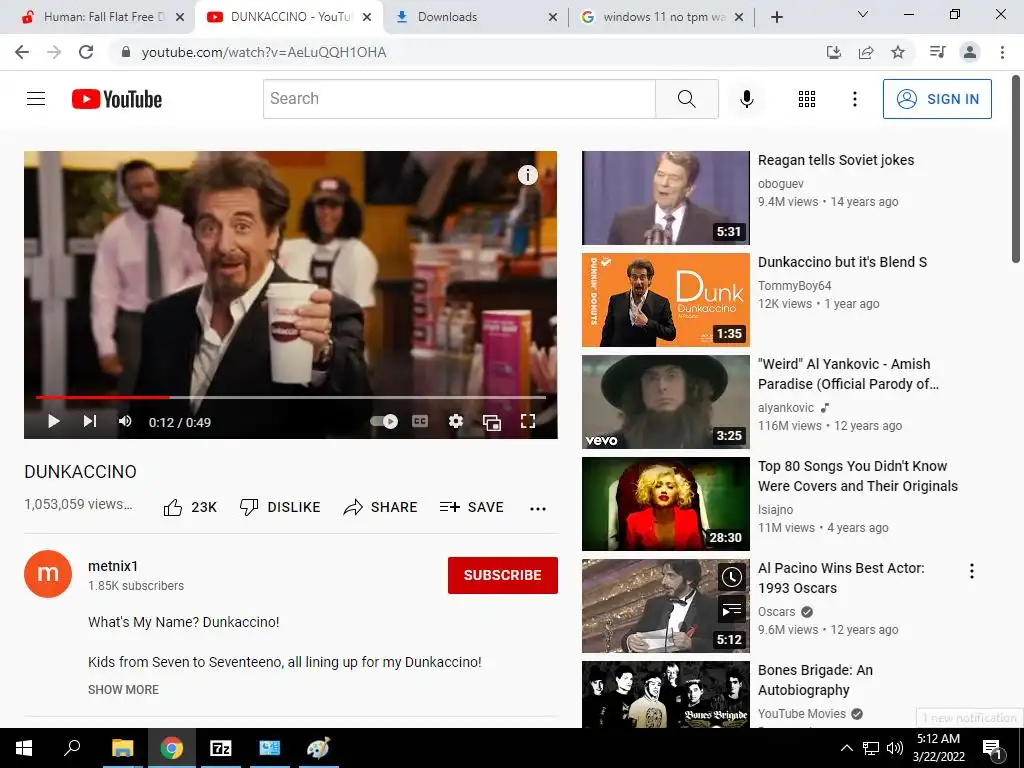This screenshot has height=768, width=1024.
Task: Open a new browser tab
Action: coord(776,17)
